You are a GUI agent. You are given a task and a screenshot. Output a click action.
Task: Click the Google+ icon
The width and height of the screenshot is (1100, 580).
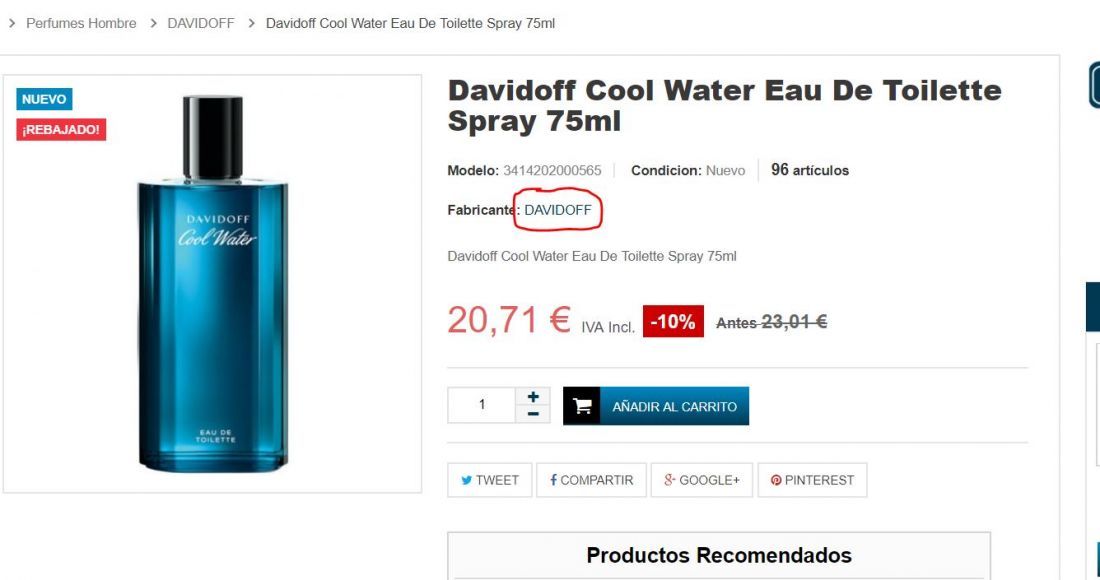click(x=669, y=480)
